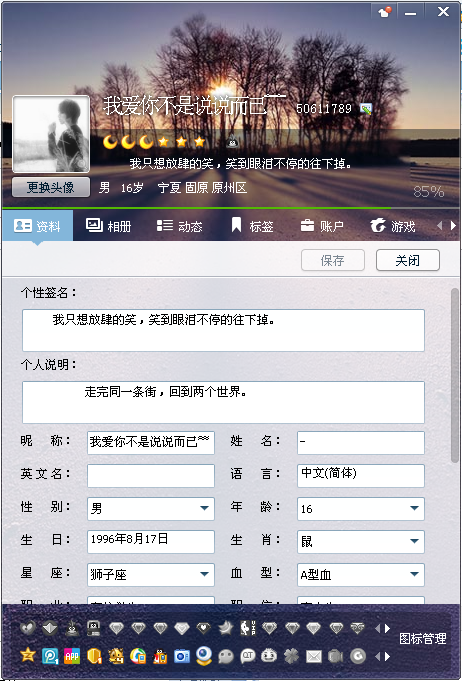Image resolution: width=462 pixels, height=681 pixels.
Task: Click the QT speech bubble icon
Action: pos(248,656)
